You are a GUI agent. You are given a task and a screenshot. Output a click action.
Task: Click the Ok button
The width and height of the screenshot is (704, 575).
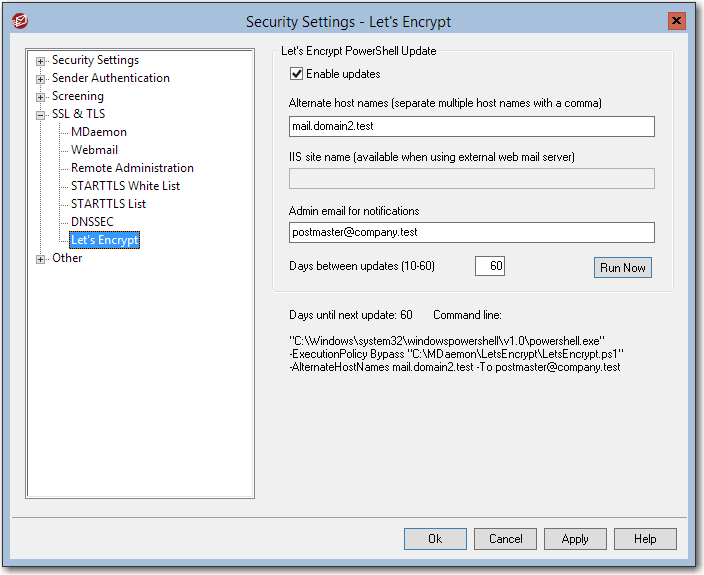435,539
